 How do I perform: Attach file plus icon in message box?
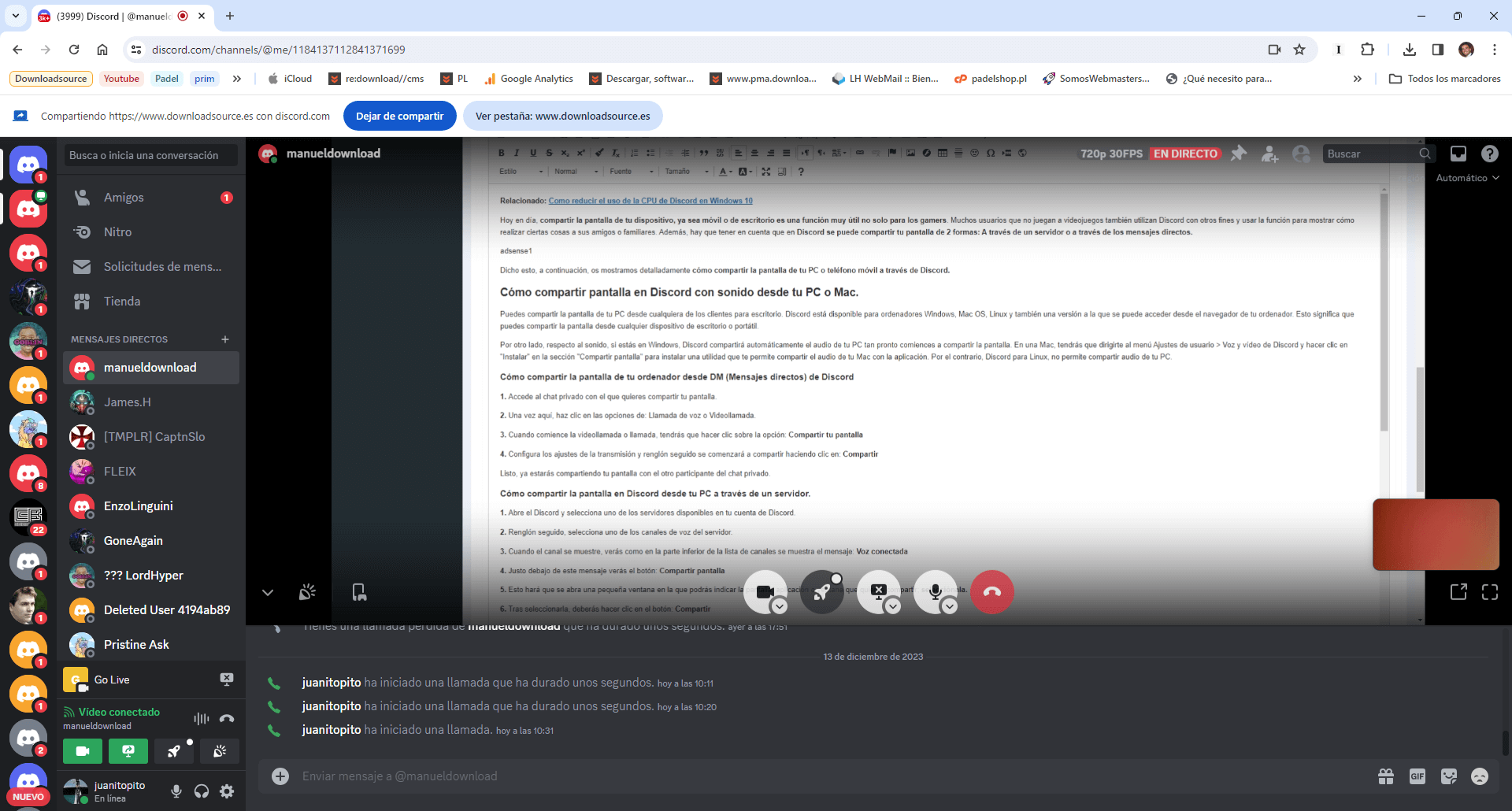click(280, 776)
